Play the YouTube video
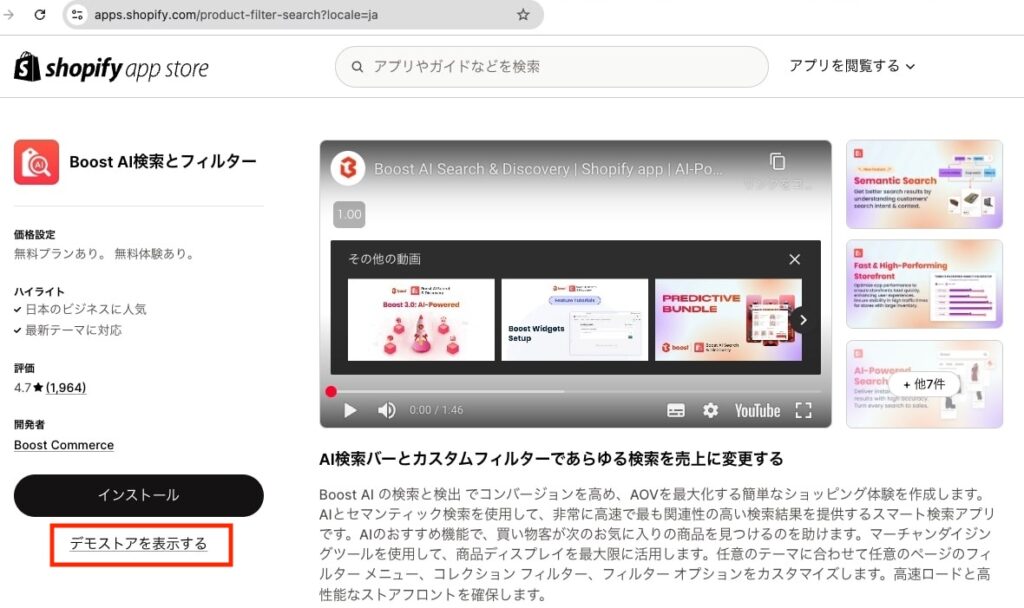Viewport: 1024px width, 608px height. [350, 410]
